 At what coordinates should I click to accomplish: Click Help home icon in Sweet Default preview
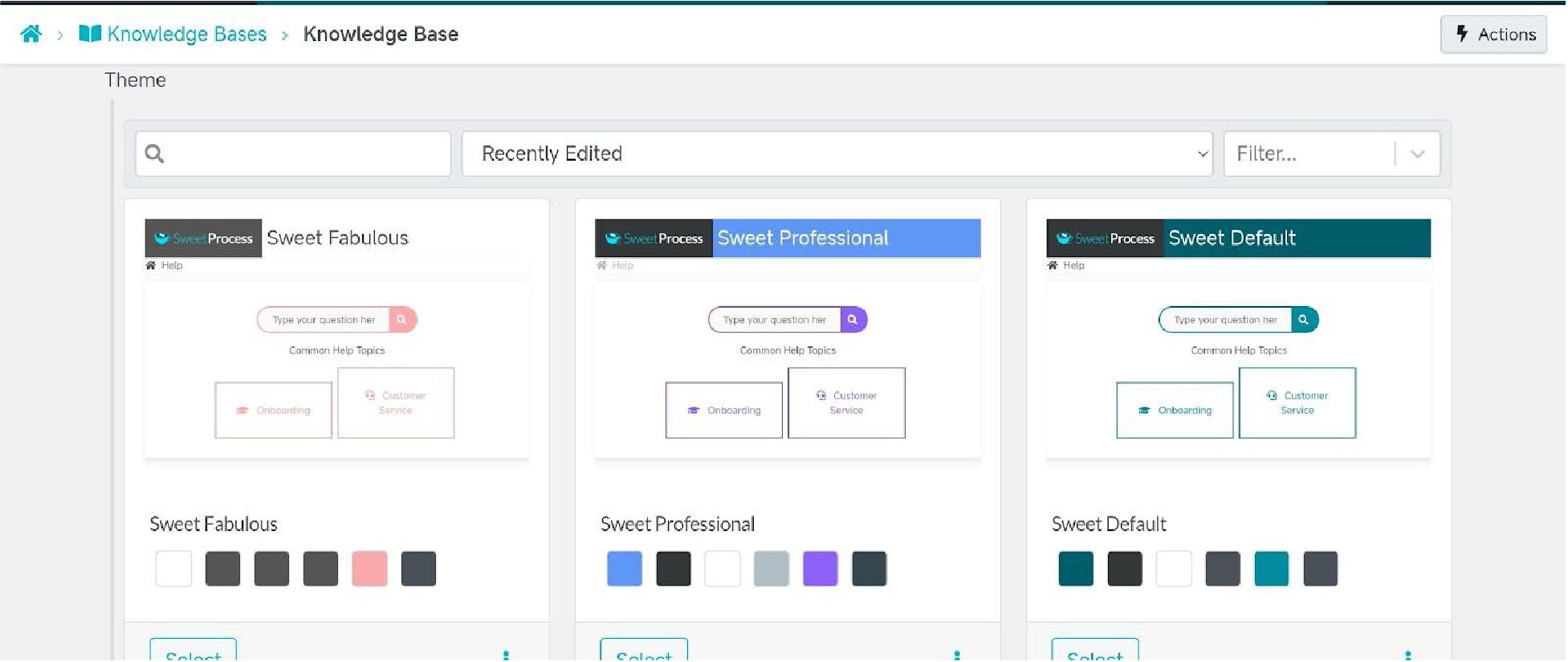pos(1053,266)
